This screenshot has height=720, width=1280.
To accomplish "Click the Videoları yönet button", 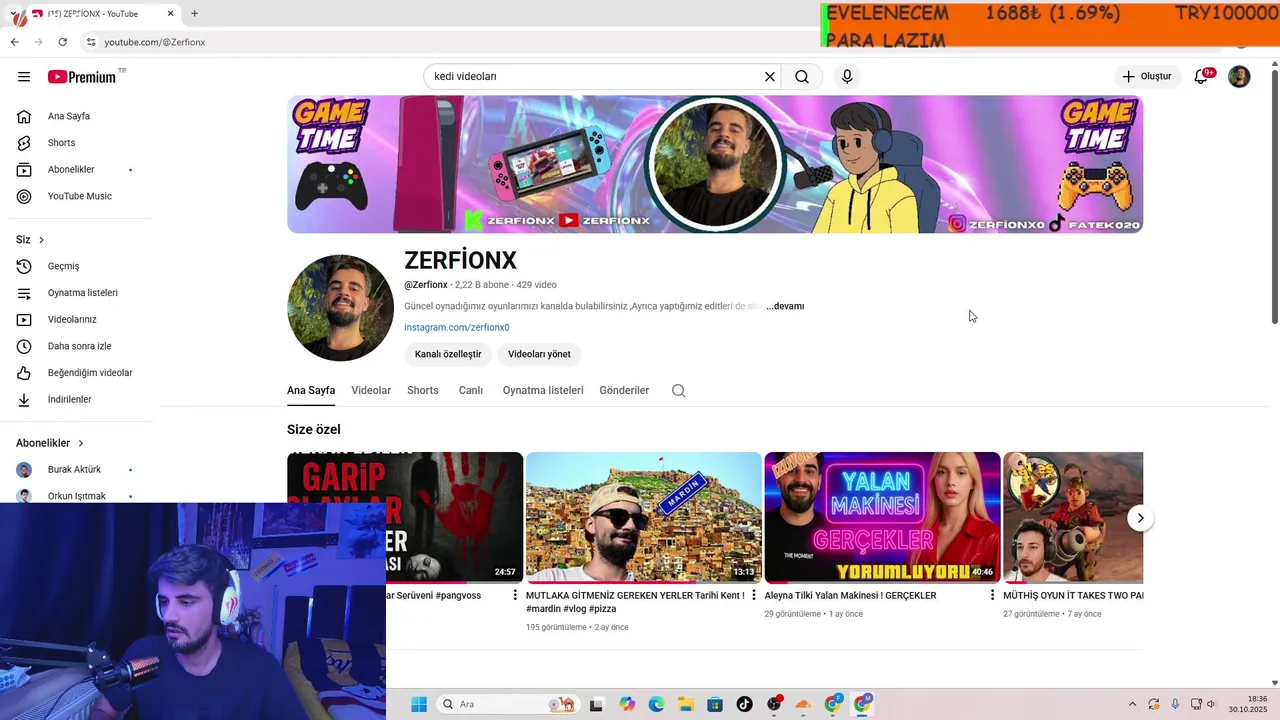I will coord(539,354).
